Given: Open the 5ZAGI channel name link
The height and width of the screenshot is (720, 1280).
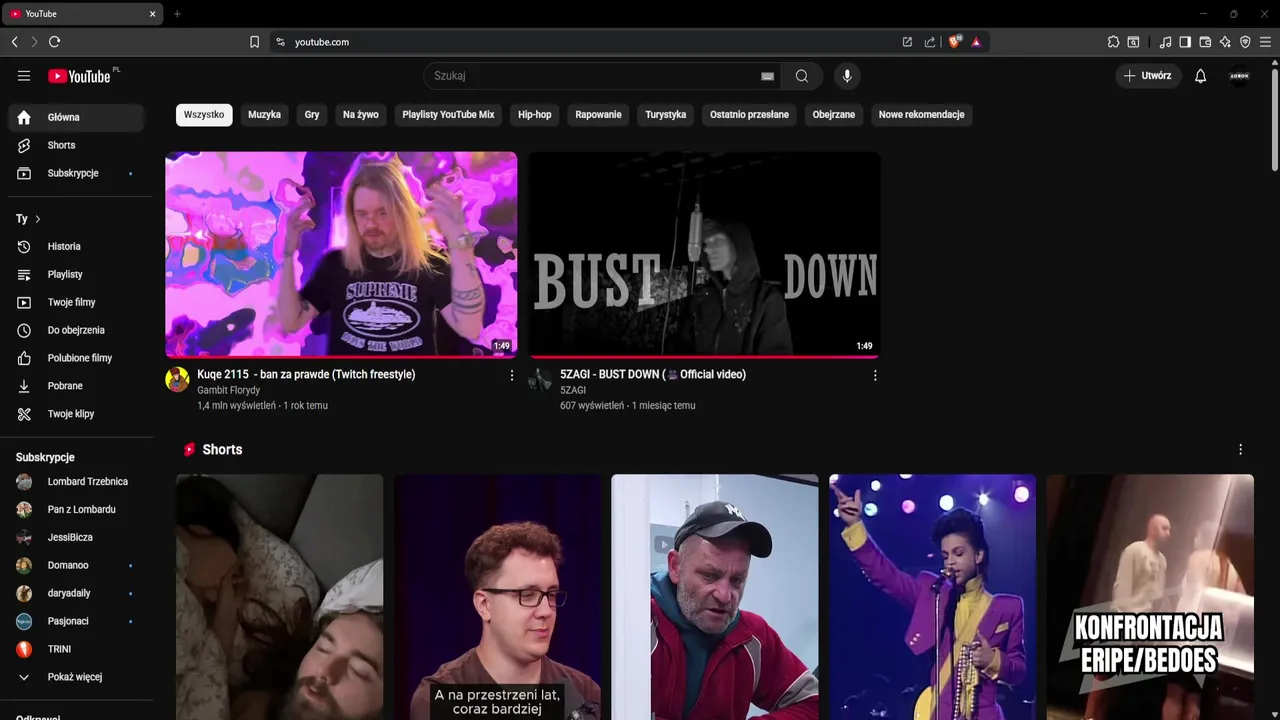Looking at the screenshot, I should tap(573, 390).
